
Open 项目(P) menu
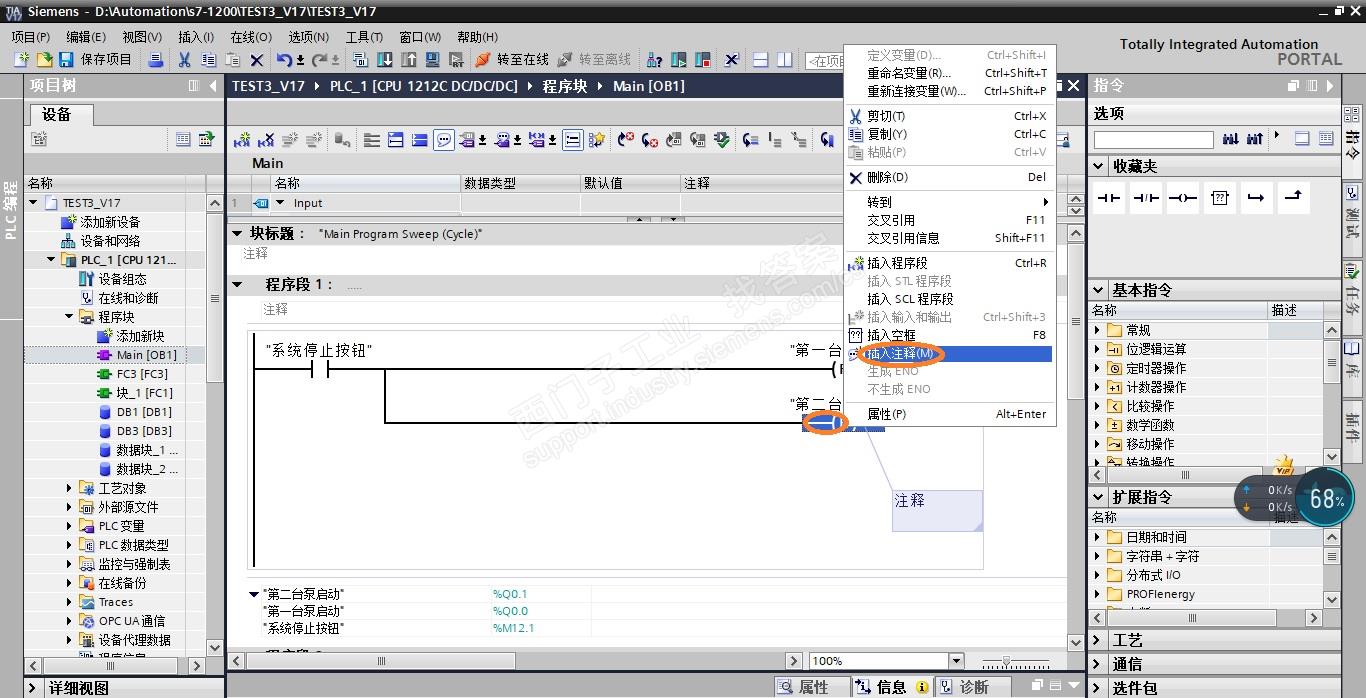coord(30,37)
